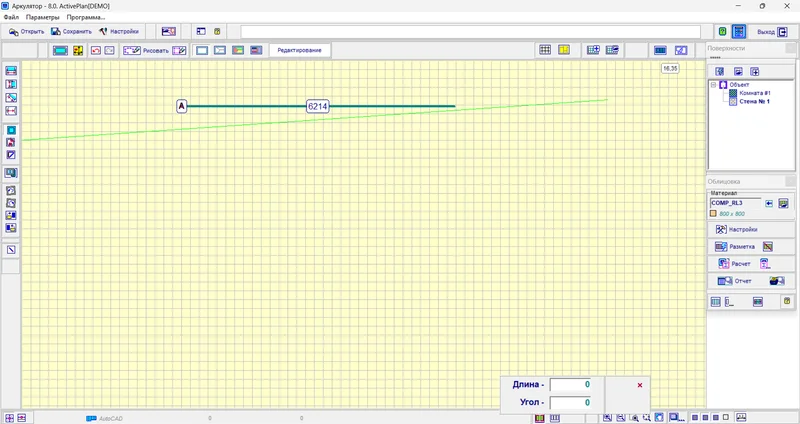Screen dimensions: 800x424
Task: Select Стена № 1 in the tree
Action: pos(754,101)
